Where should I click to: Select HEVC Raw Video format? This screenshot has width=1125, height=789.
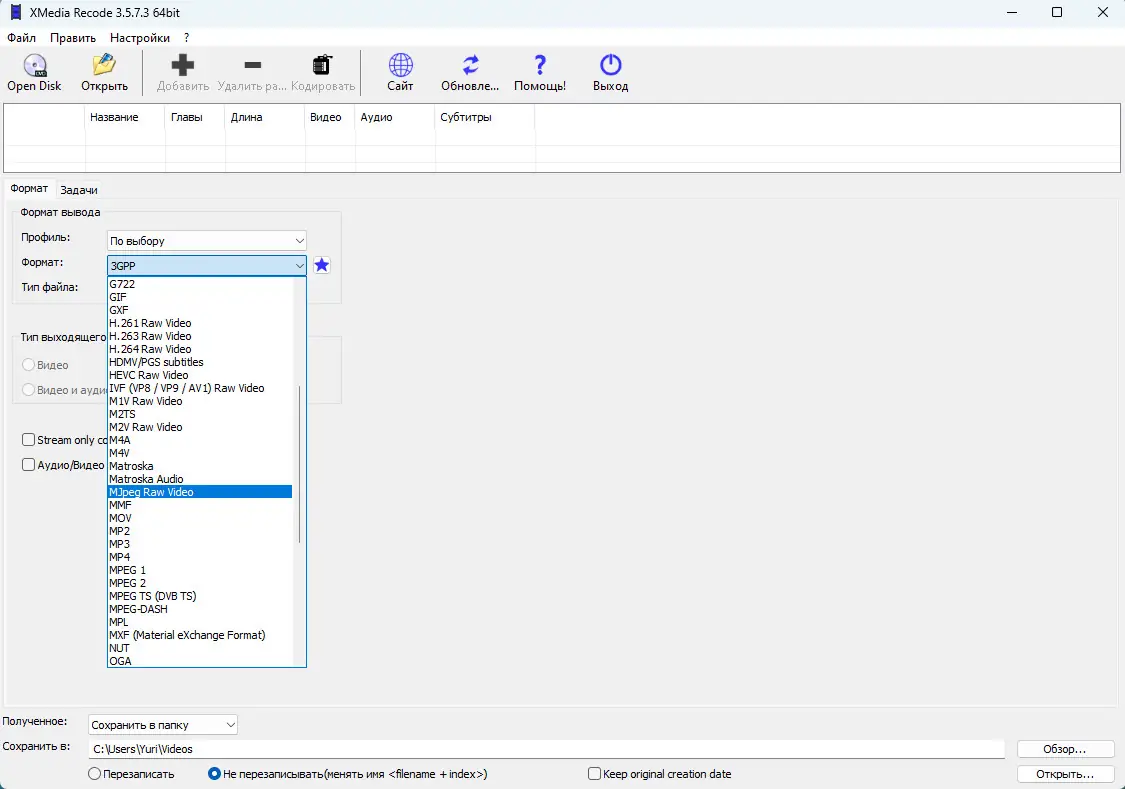tap(200, 375)
